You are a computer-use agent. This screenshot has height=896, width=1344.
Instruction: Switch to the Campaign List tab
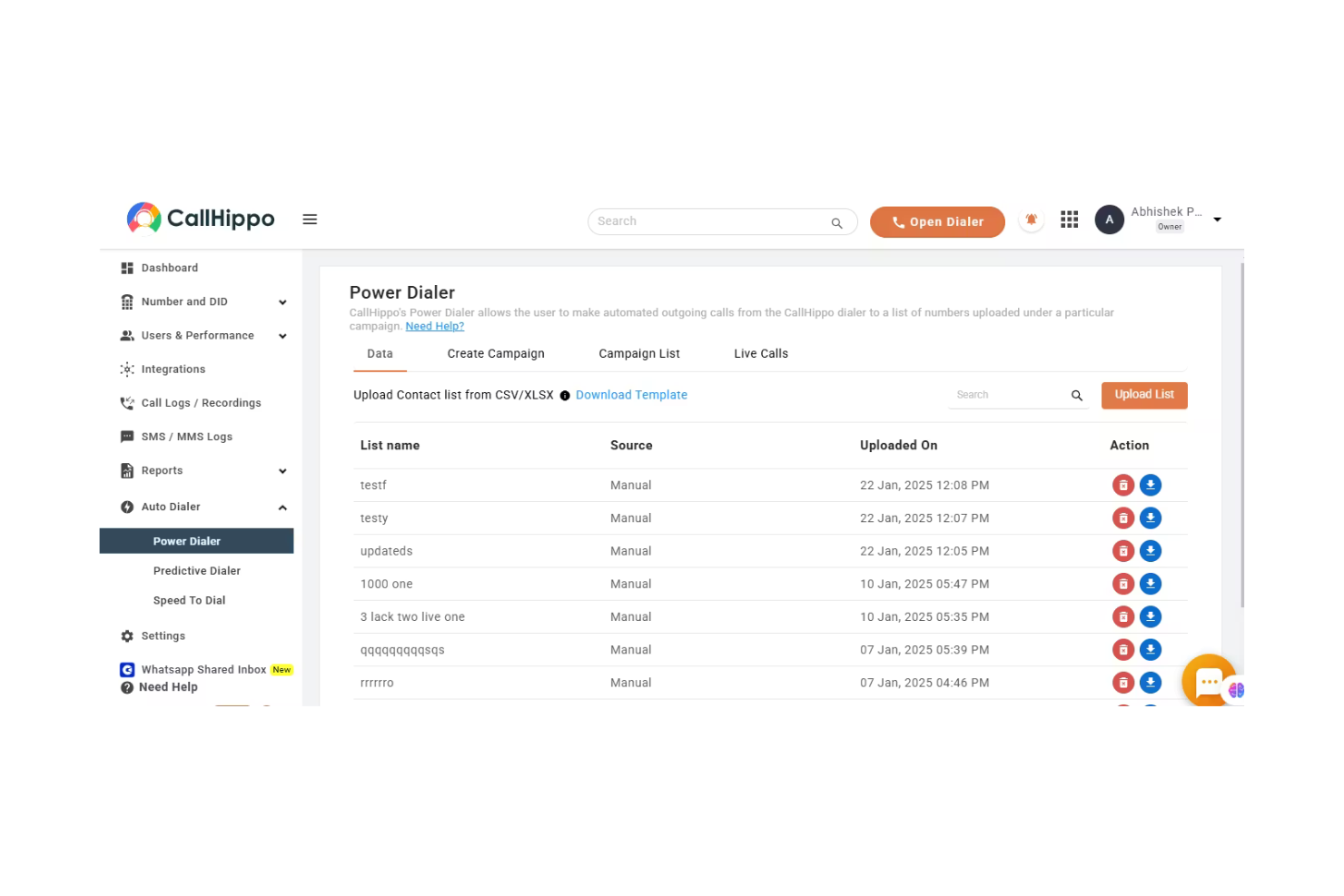click(x=639, y=353)
